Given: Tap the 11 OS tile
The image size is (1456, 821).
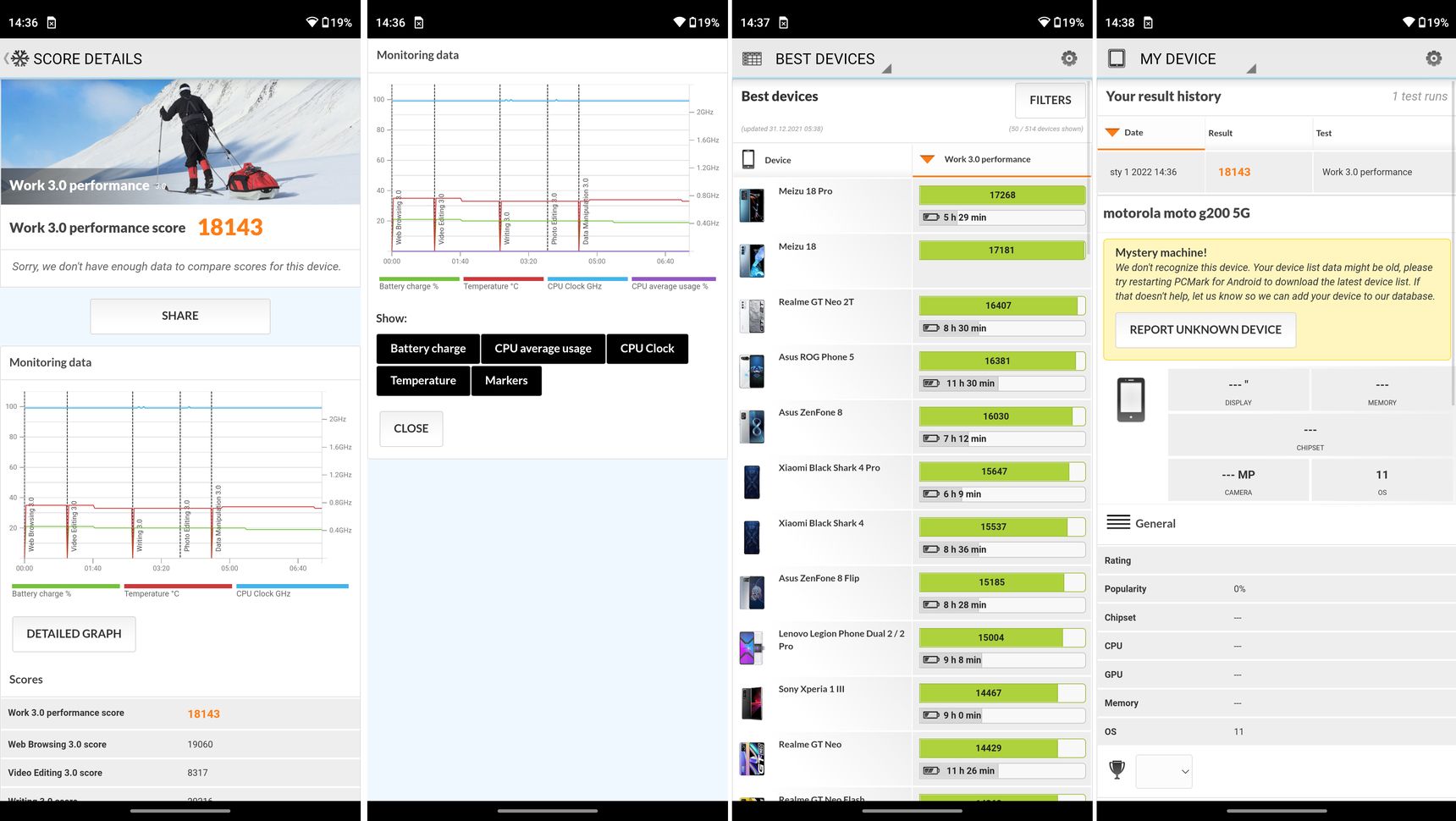Looking at the screenshot, I should click(1382, 480).
